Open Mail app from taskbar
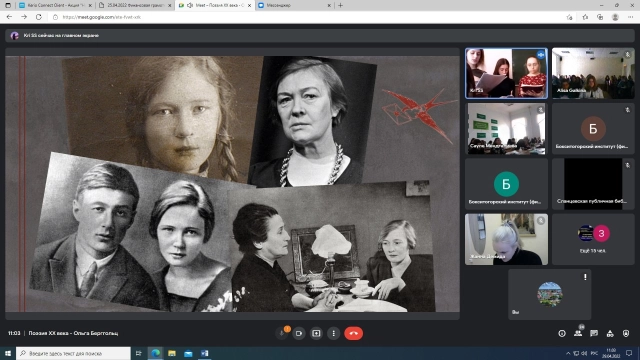This screenshot has width=640, height=360. [188, 353]
